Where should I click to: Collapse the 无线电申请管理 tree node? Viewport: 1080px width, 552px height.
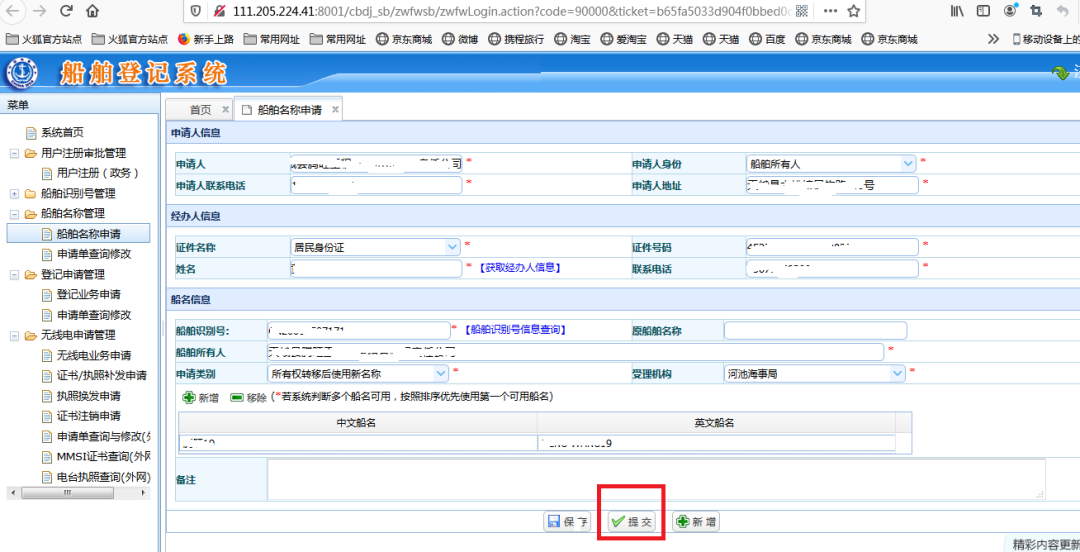[x=15, y=335]
